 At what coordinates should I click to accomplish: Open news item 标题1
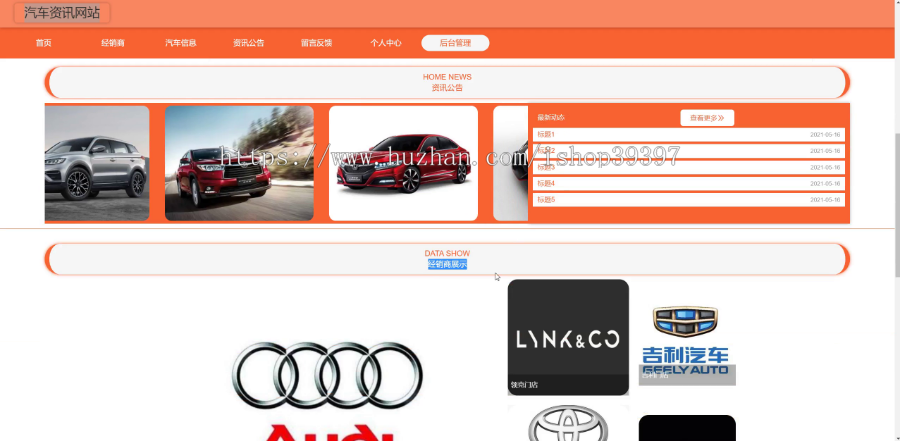pyautogui.click(x=689, y=134)
